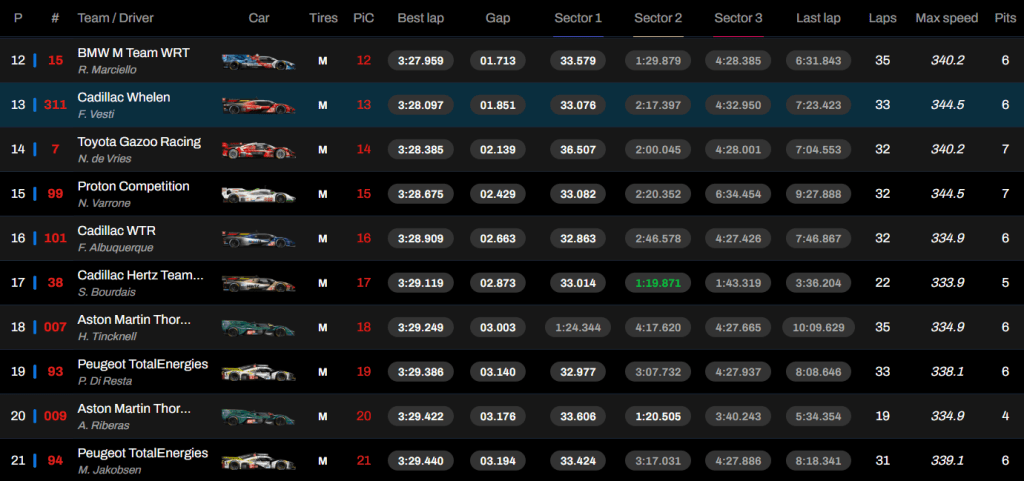Click the Cadillac Hertz Team car image
The image size is (1024, 481).
(x=259, y=284)
